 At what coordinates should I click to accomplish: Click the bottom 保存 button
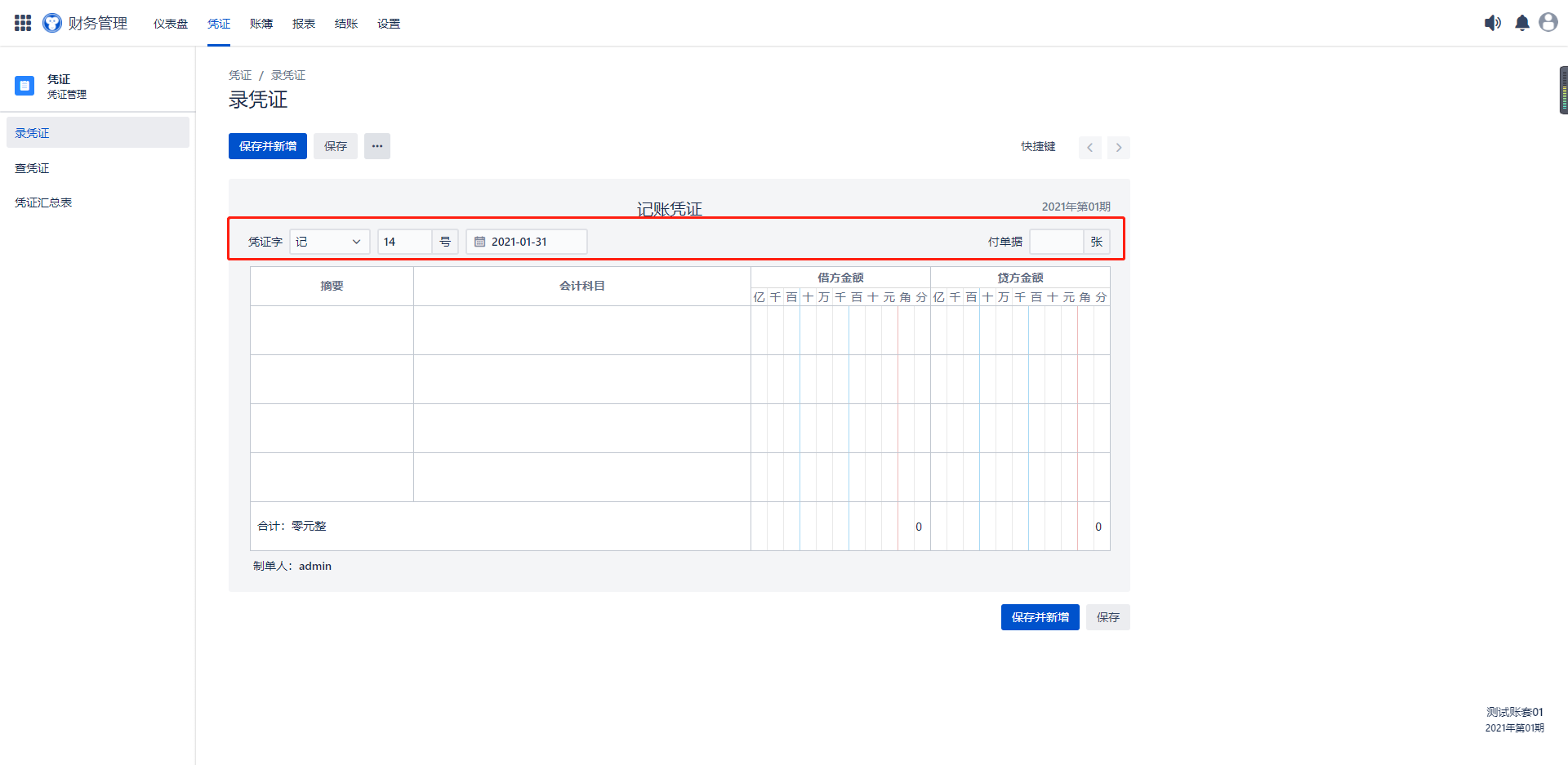click(1108, 617)
